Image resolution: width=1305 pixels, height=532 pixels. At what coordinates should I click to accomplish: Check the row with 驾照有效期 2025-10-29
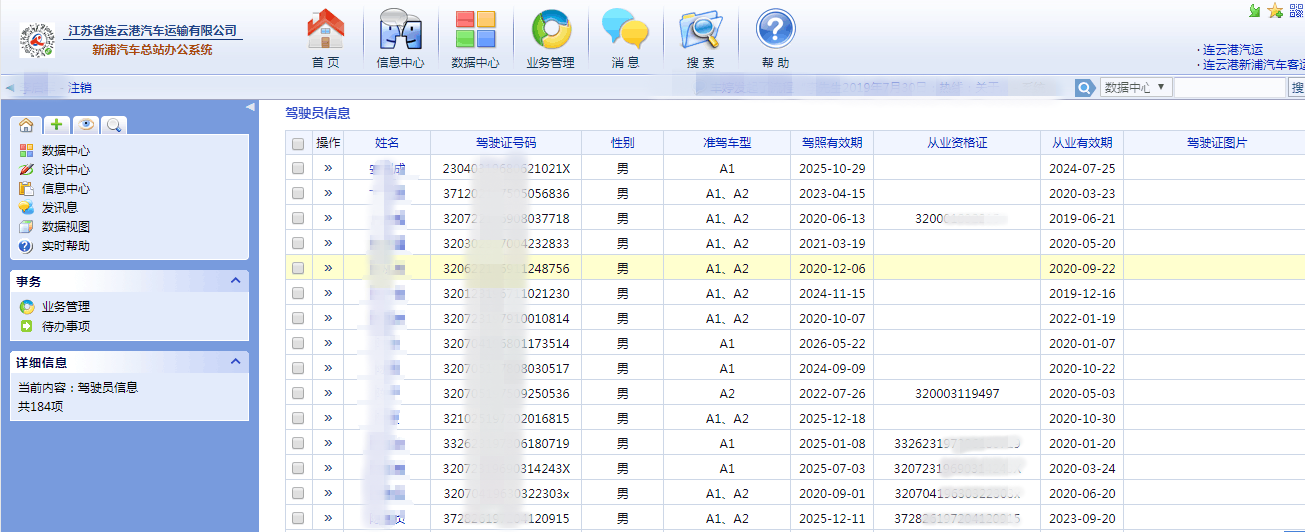click(298, 169)
